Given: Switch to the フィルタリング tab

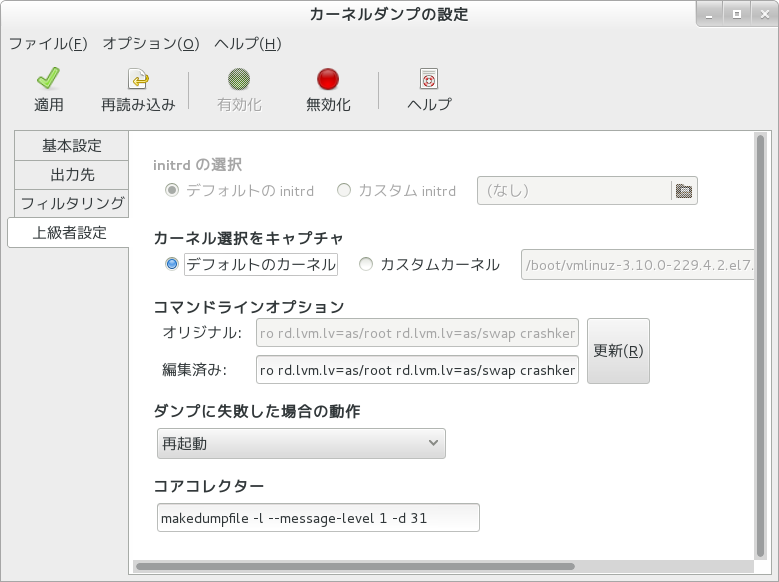Looking at the screenshot, I should (x=72, y=204).
